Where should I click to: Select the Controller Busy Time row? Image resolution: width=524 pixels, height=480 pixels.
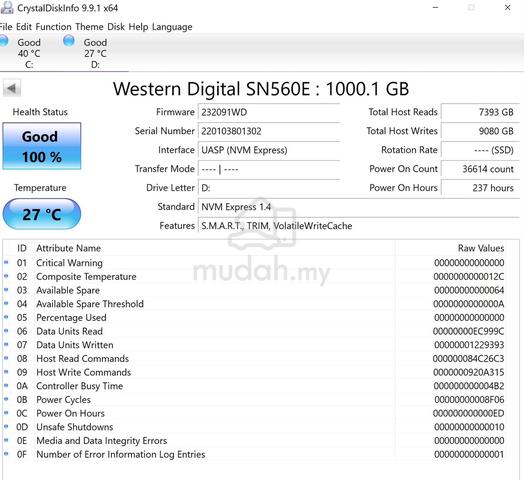pyautogui.click(x=254, y=386)
